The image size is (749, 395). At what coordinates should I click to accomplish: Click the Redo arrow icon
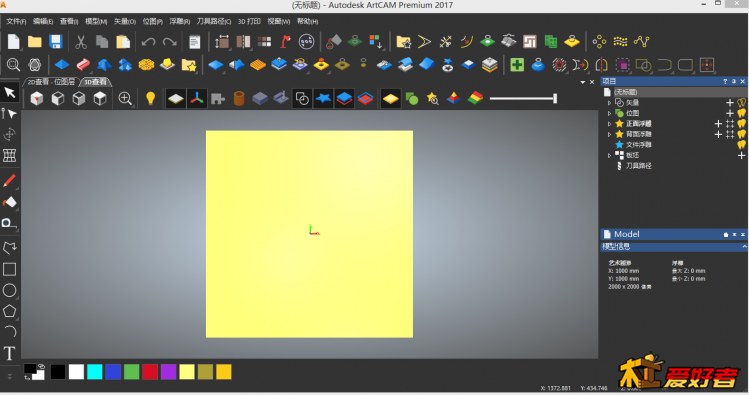[169, 42]
